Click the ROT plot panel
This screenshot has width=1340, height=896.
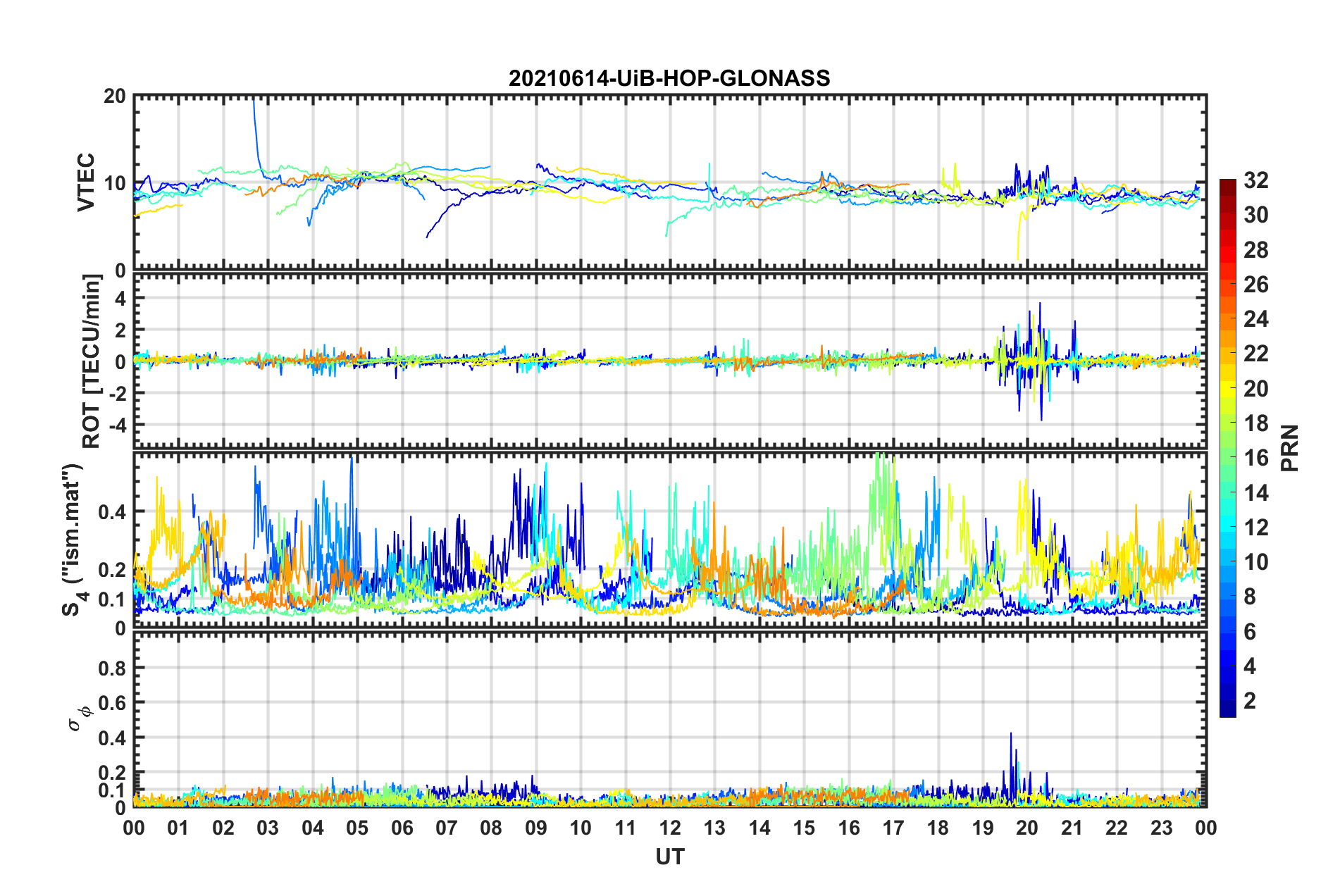(670, 361)
